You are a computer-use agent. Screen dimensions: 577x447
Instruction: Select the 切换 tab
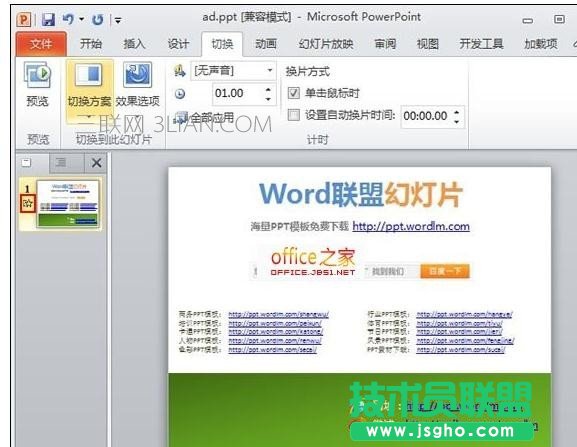(222, 44)
